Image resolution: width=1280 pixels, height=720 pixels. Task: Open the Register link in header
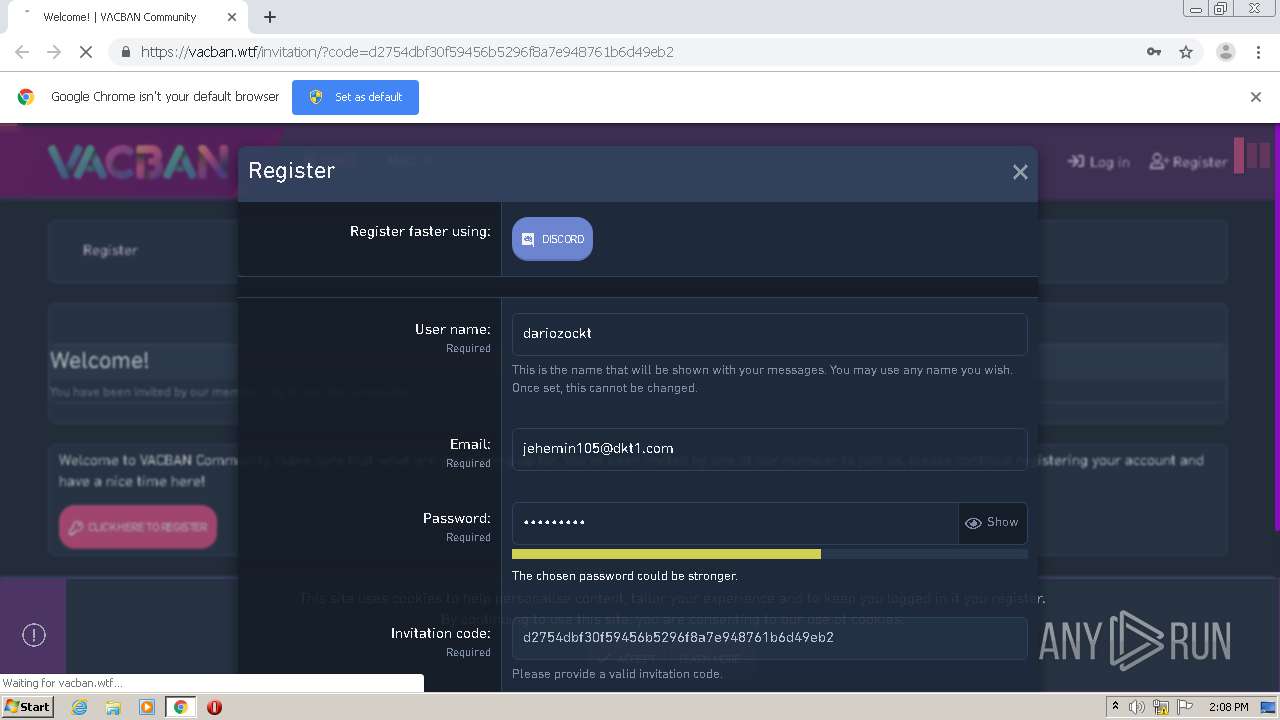click(1188, 162)
